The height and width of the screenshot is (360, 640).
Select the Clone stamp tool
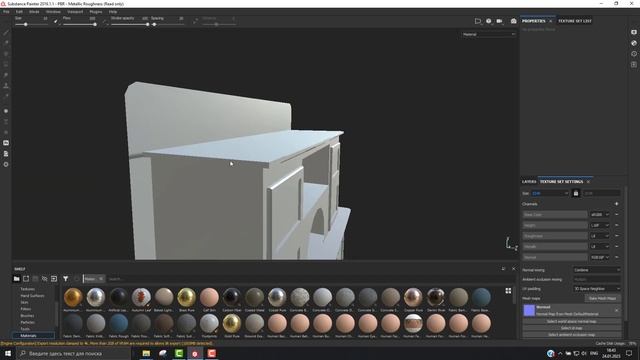coord(6,86)
